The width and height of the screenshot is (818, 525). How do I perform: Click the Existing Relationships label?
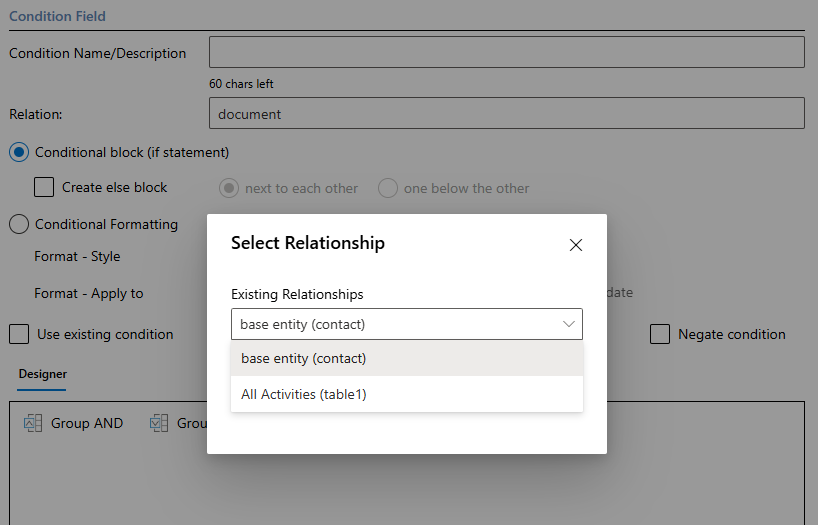coord(297,294)
